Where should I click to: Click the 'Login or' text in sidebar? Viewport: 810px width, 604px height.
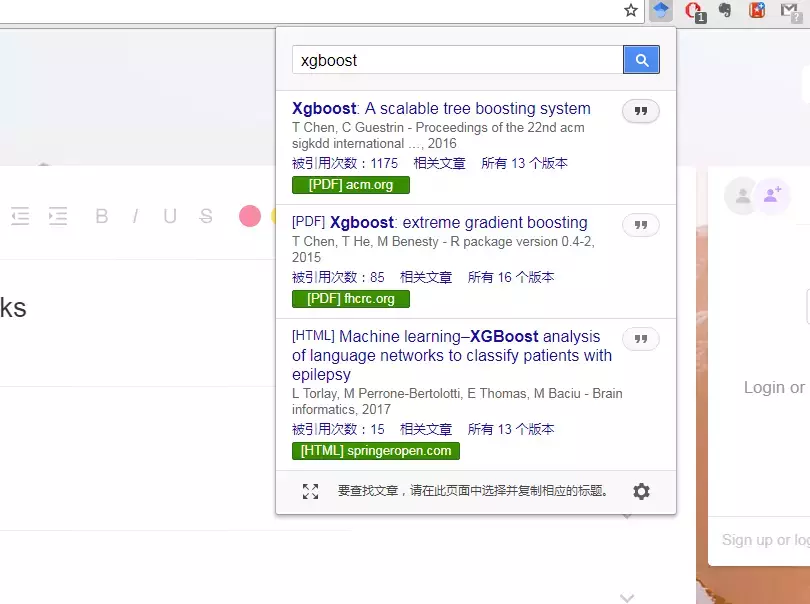click(774, 388)
